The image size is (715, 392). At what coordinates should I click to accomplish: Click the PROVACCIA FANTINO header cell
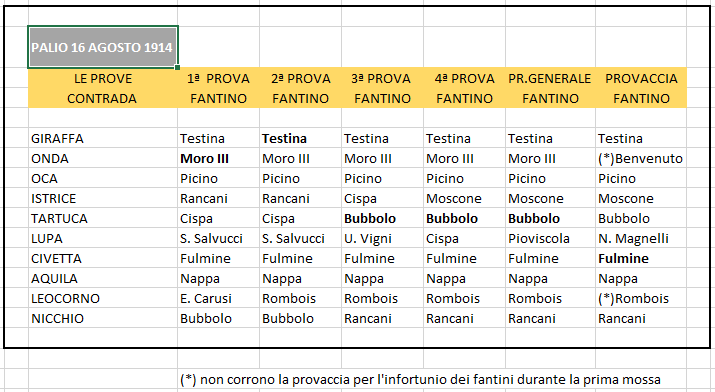641,88
